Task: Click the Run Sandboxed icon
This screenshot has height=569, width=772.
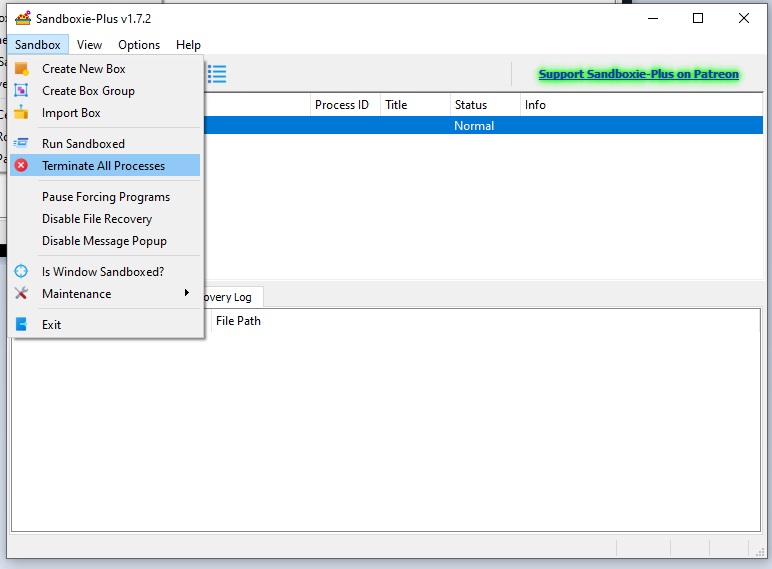Action: pyautogui.click(x=21, y=143)
